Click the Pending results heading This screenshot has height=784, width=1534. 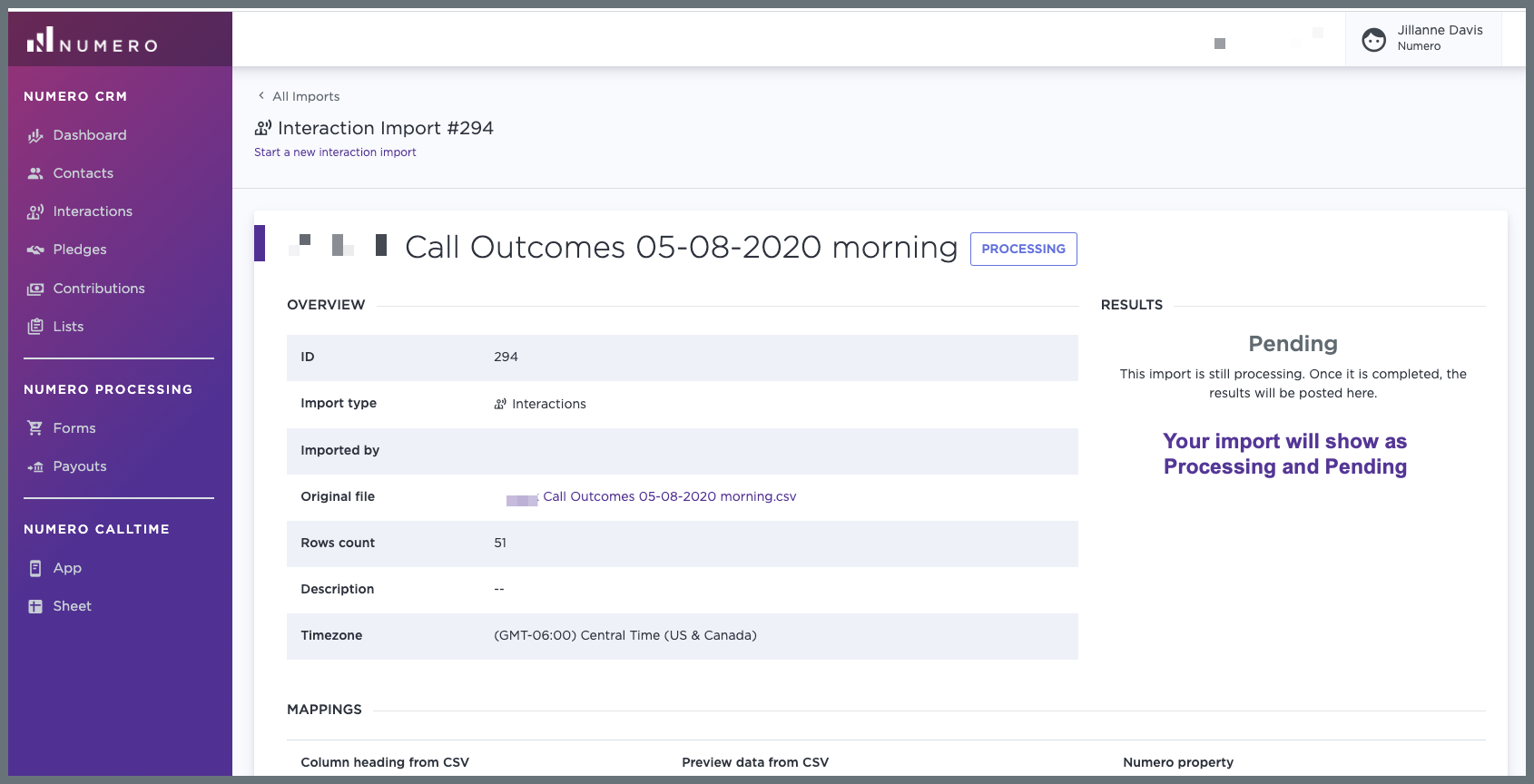(1293, 344)
